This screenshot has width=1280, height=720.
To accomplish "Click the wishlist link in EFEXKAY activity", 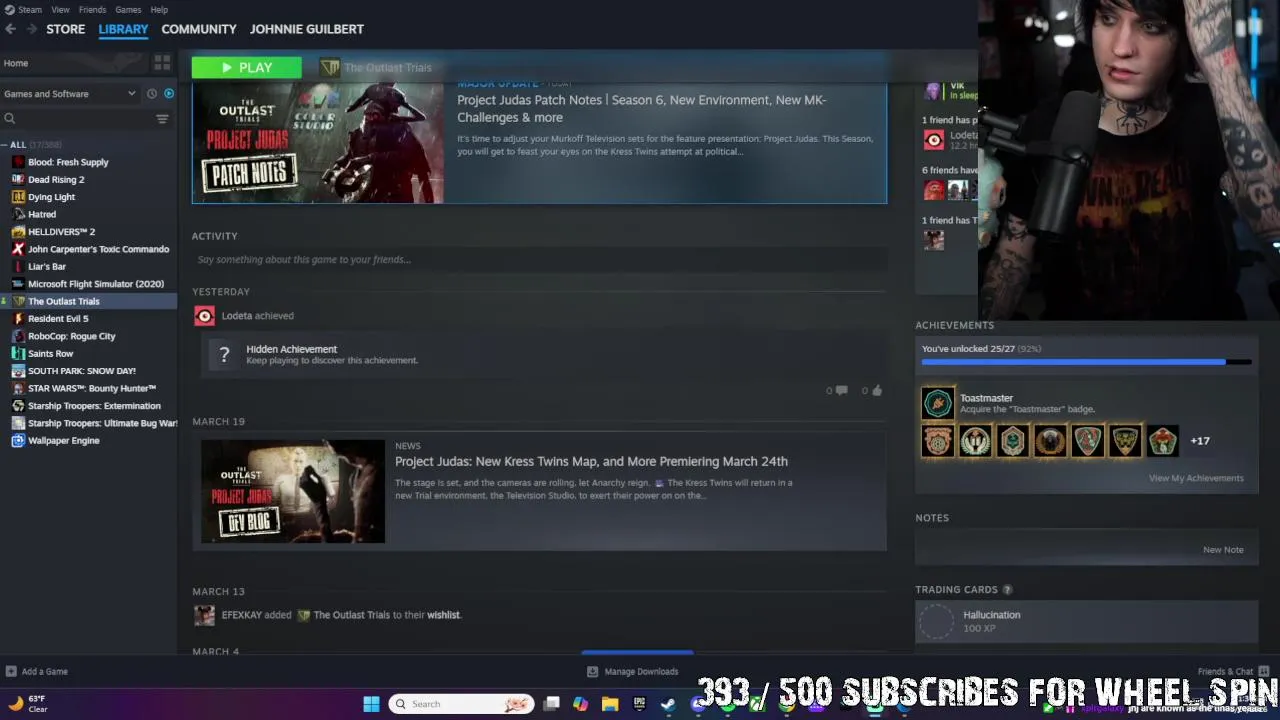I will pos(443,615).
